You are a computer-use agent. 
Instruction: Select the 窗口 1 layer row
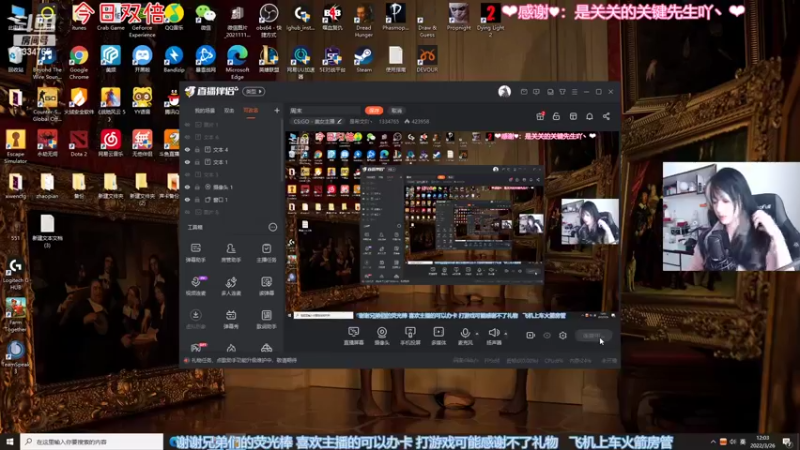click(232, 199)
